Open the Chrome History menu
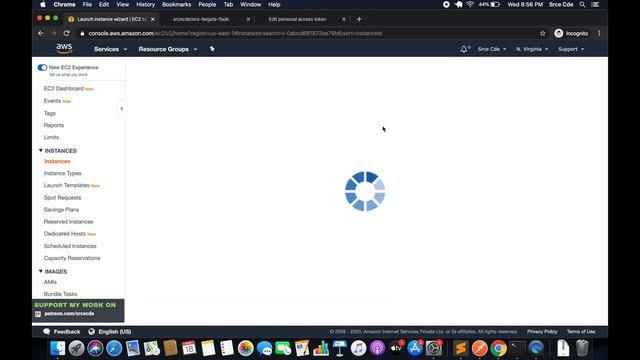 click(145, 4)
